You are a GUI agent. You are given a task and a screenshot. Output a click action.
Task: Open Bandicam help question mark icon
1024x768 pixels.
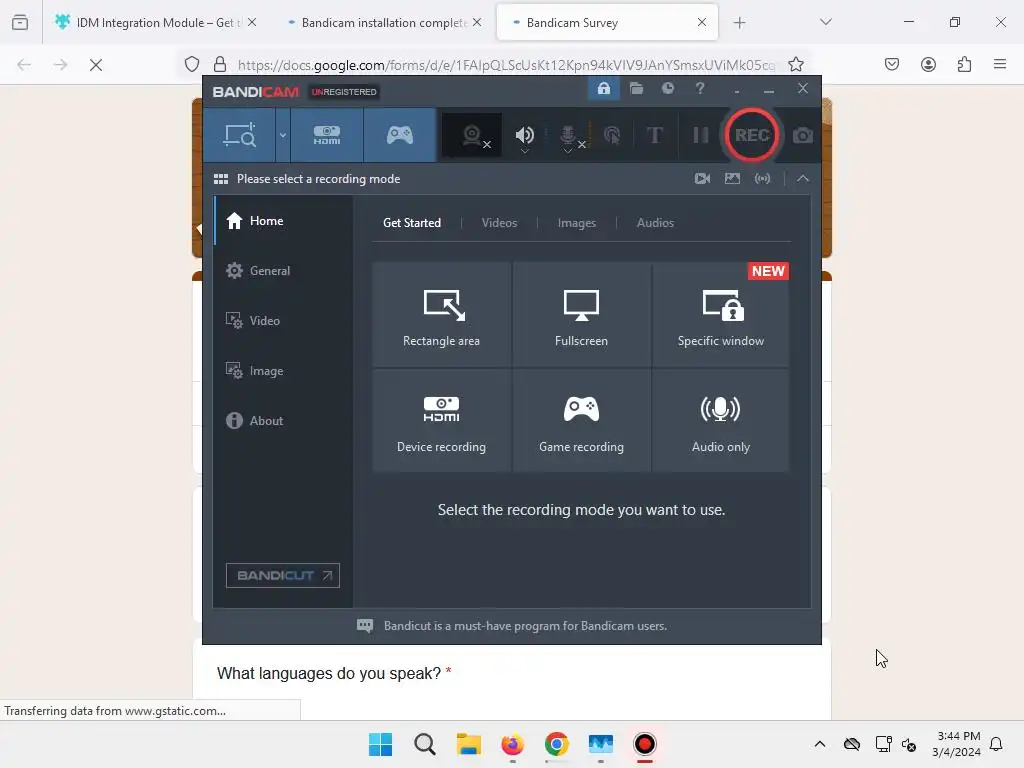pos(699,88)
